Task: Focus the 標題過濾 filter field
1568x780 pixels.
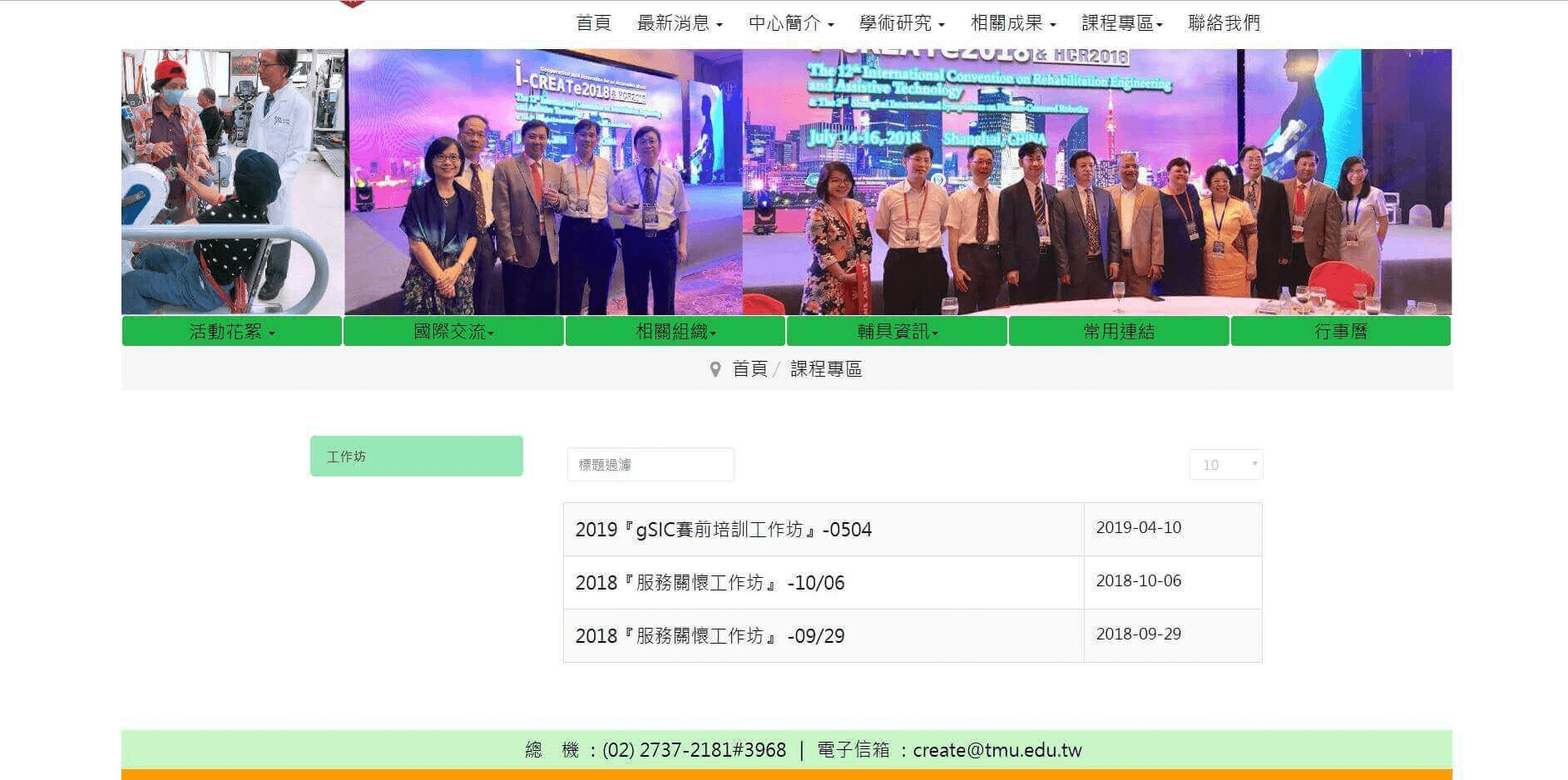Action: (x=650, y=465)
